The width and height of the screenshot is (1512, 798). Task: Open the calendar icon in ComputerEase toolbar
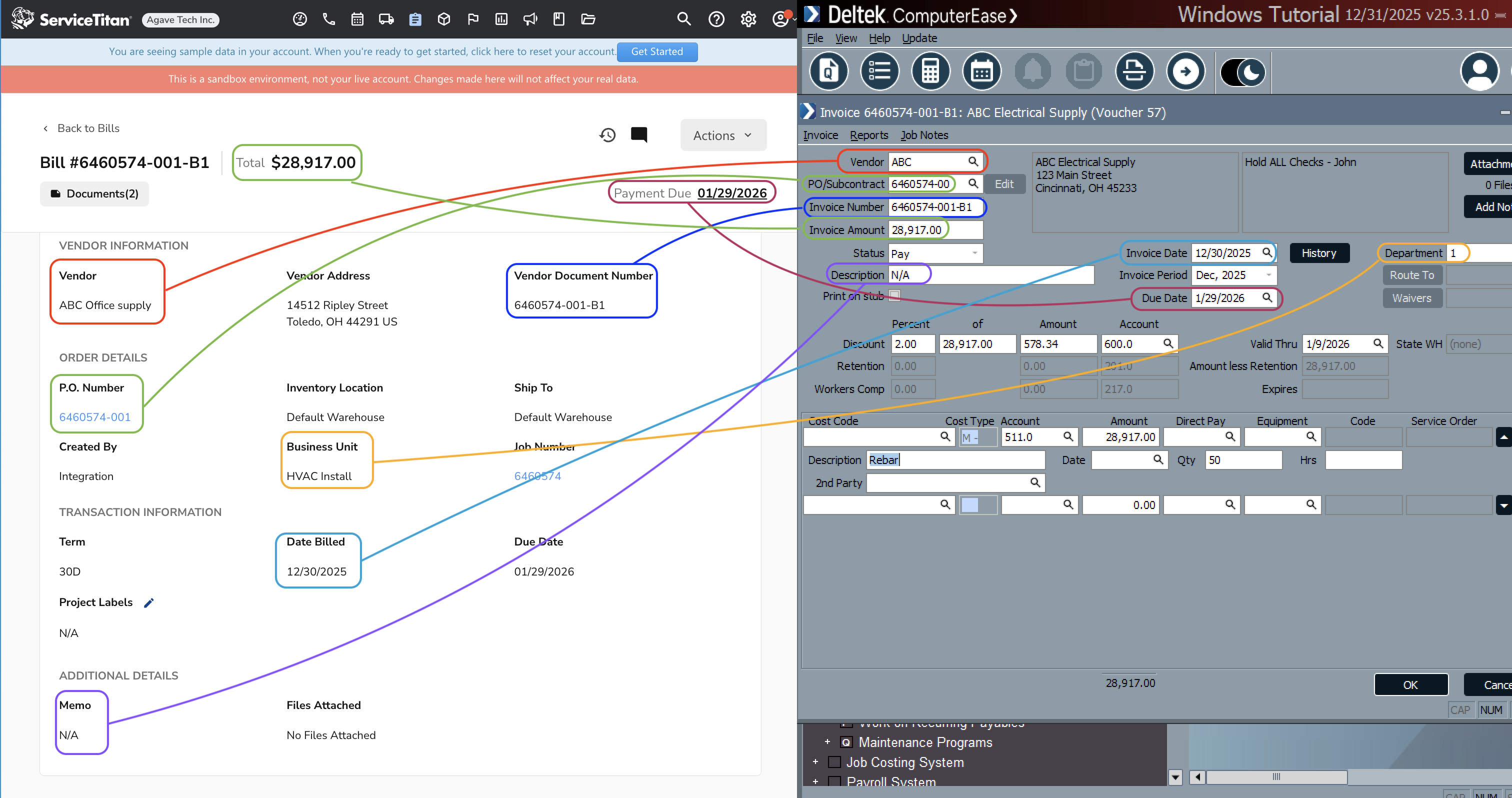981,71
